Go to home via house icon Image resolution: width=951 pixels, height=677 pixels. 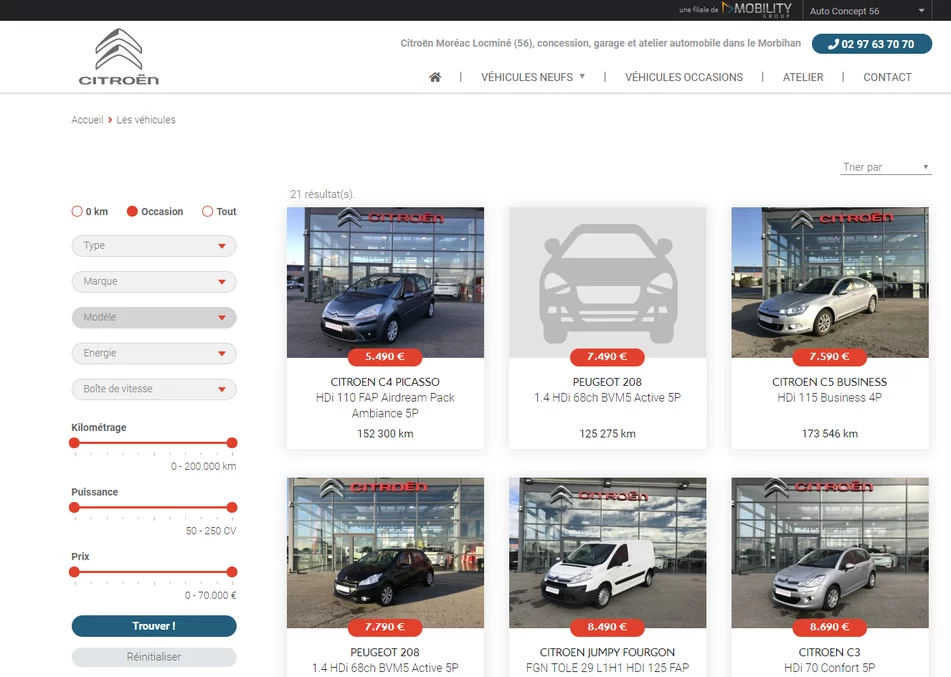435,77
